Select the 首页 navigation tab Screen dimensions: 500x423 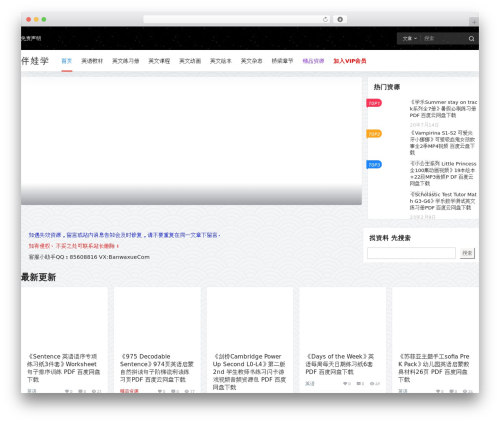(x=67, y=61)
